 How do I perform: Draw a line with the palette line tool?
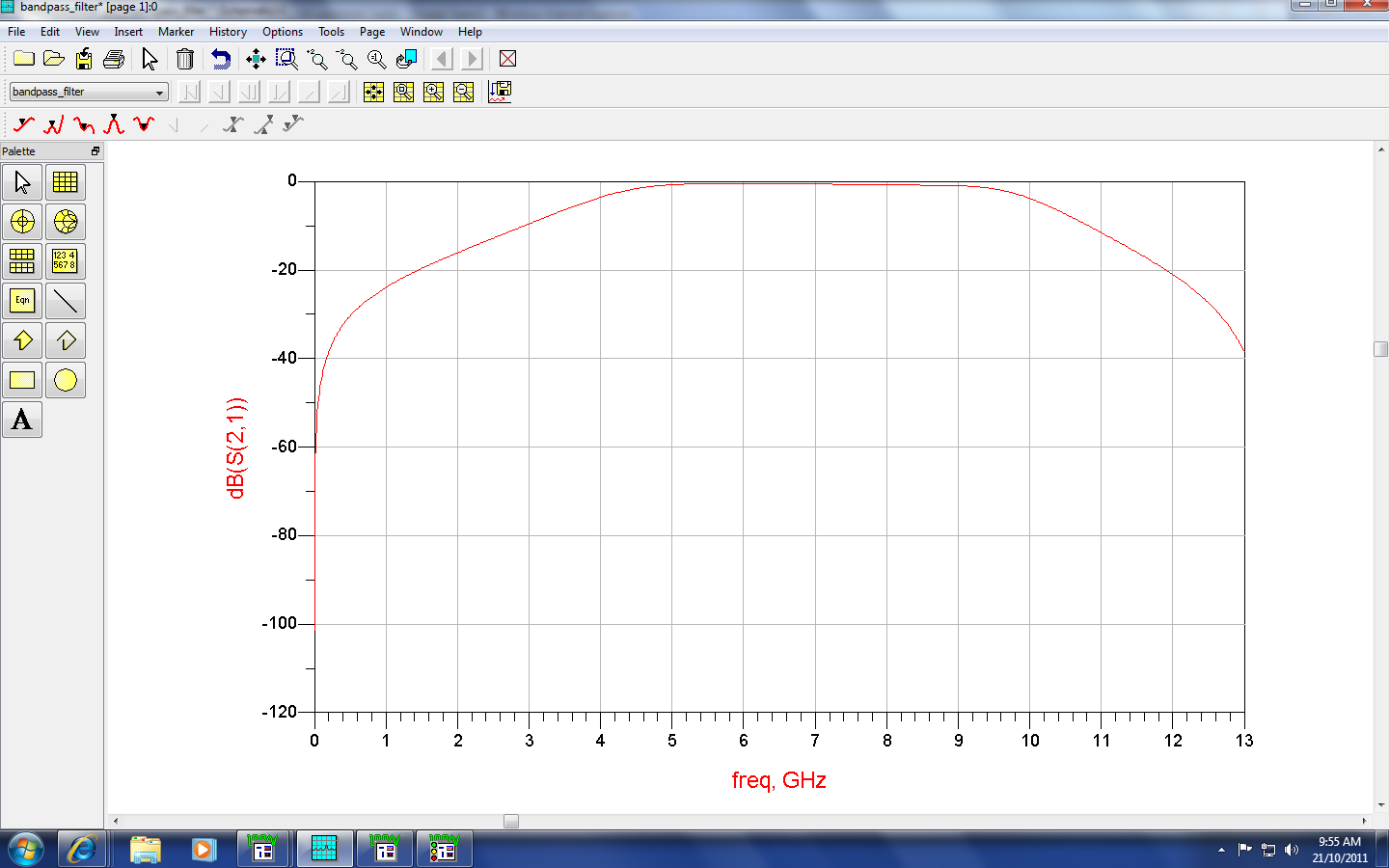(x=66, y=301)
